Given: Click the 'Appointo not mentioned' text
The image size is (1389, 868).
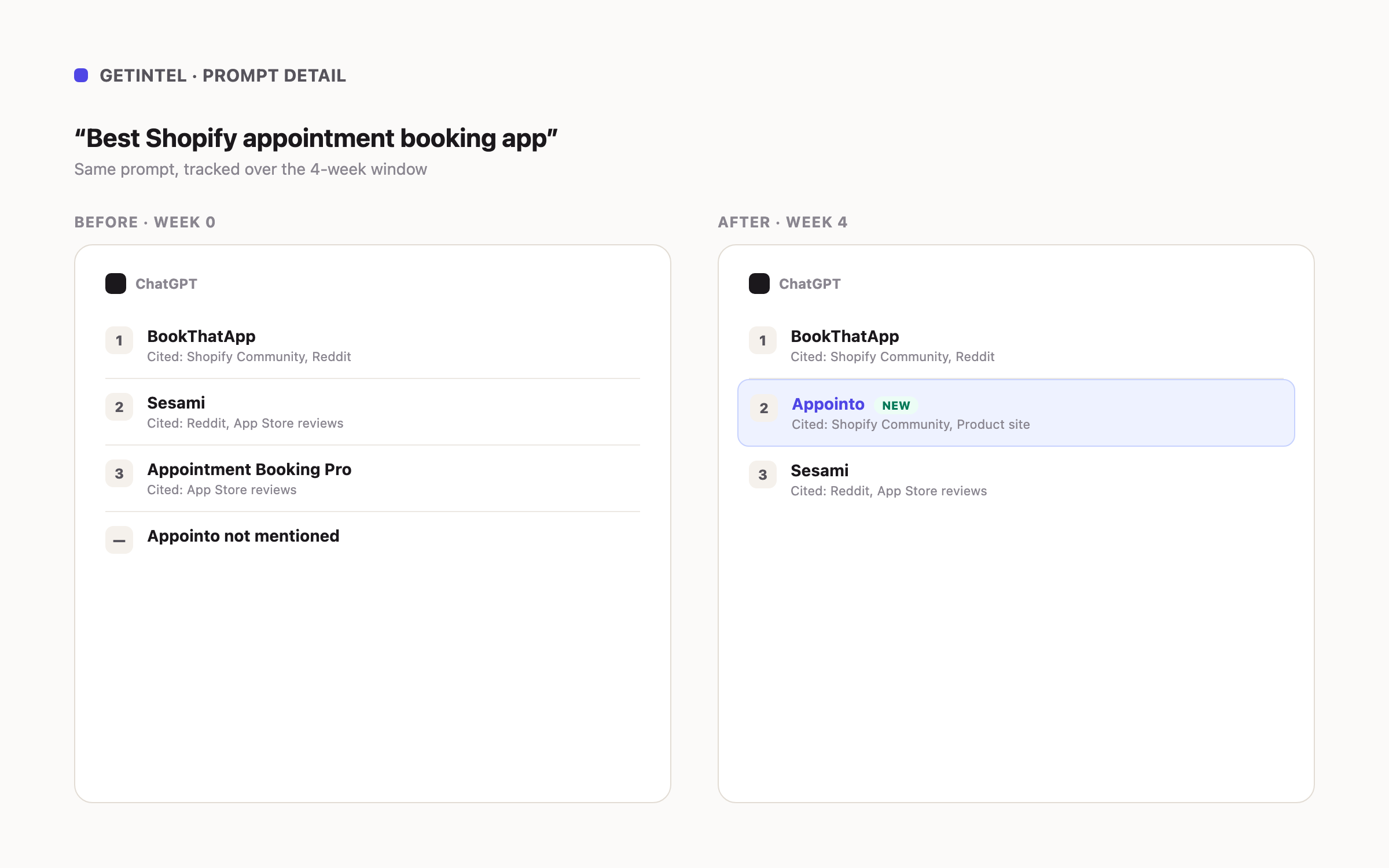Looking at the screenshot, I should 243,536.
